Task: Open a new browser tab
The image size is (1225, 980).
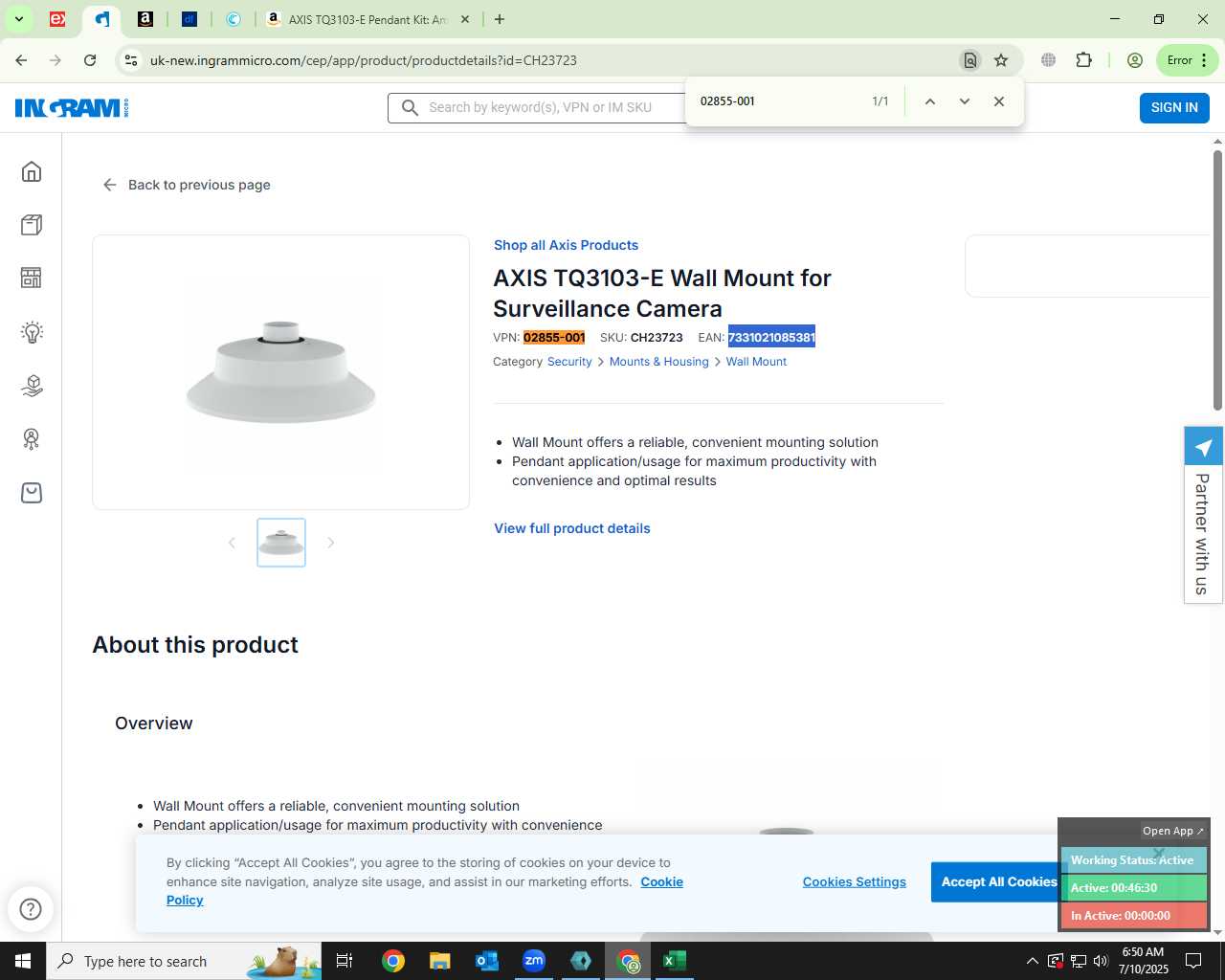Action: point(500,19)
